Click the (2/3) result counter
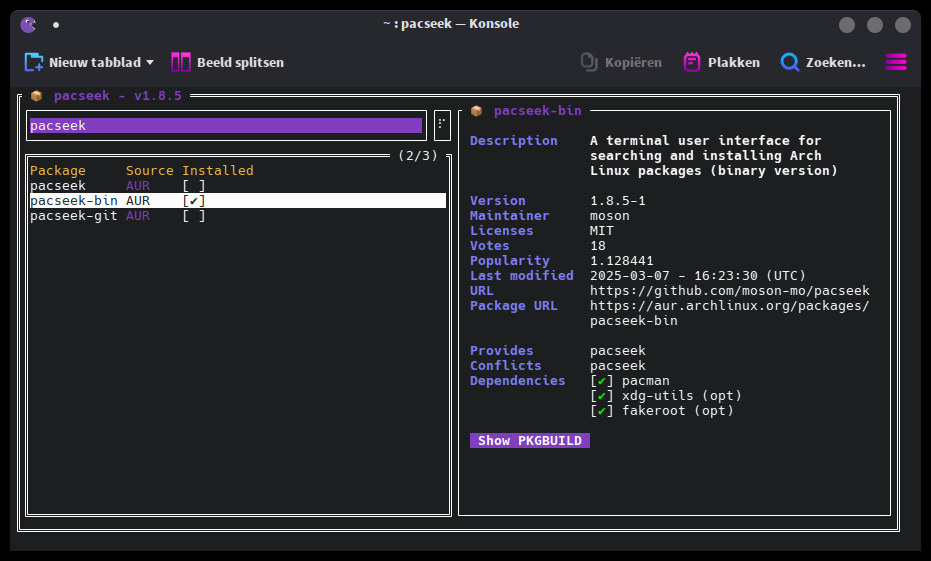This screenshot has width=931, height=561. 418,156
